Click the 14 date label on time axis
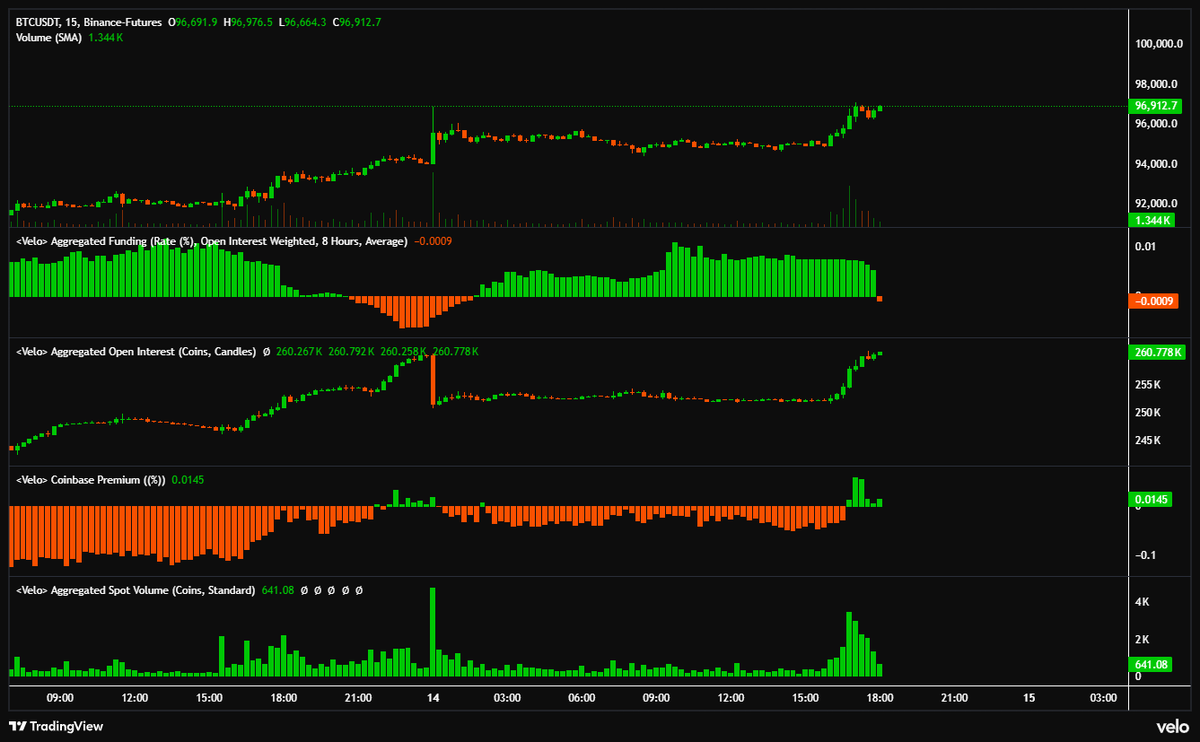This screenshot has height=742, width=1200. point(433,698)
